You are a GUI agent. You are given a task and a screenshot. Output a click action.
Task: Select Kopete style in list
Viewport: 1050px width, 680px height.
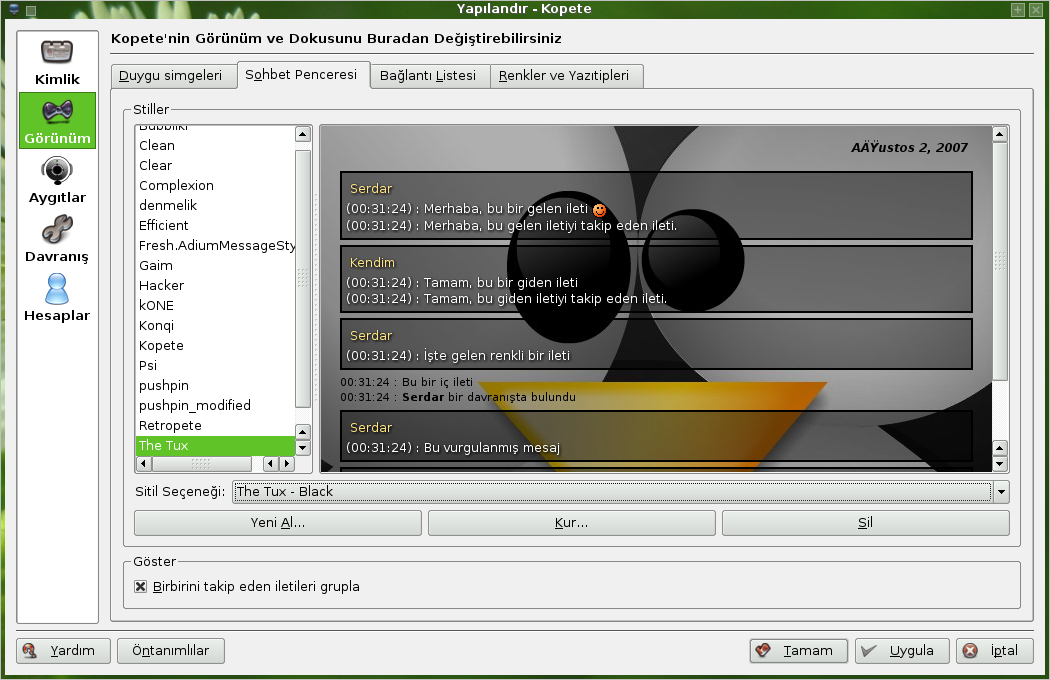(215, 346)
